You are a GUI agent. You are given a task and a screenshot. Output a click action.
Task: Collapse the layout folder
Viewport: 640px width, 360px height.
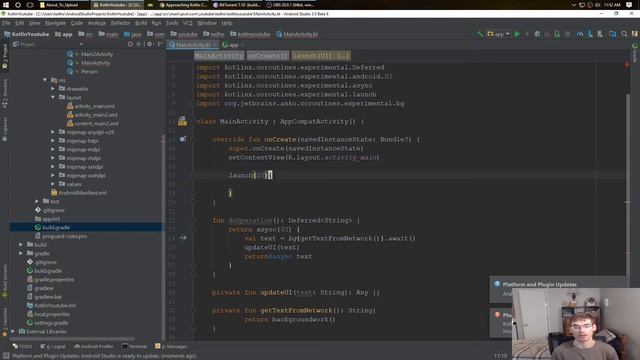(x=53, y=97)
